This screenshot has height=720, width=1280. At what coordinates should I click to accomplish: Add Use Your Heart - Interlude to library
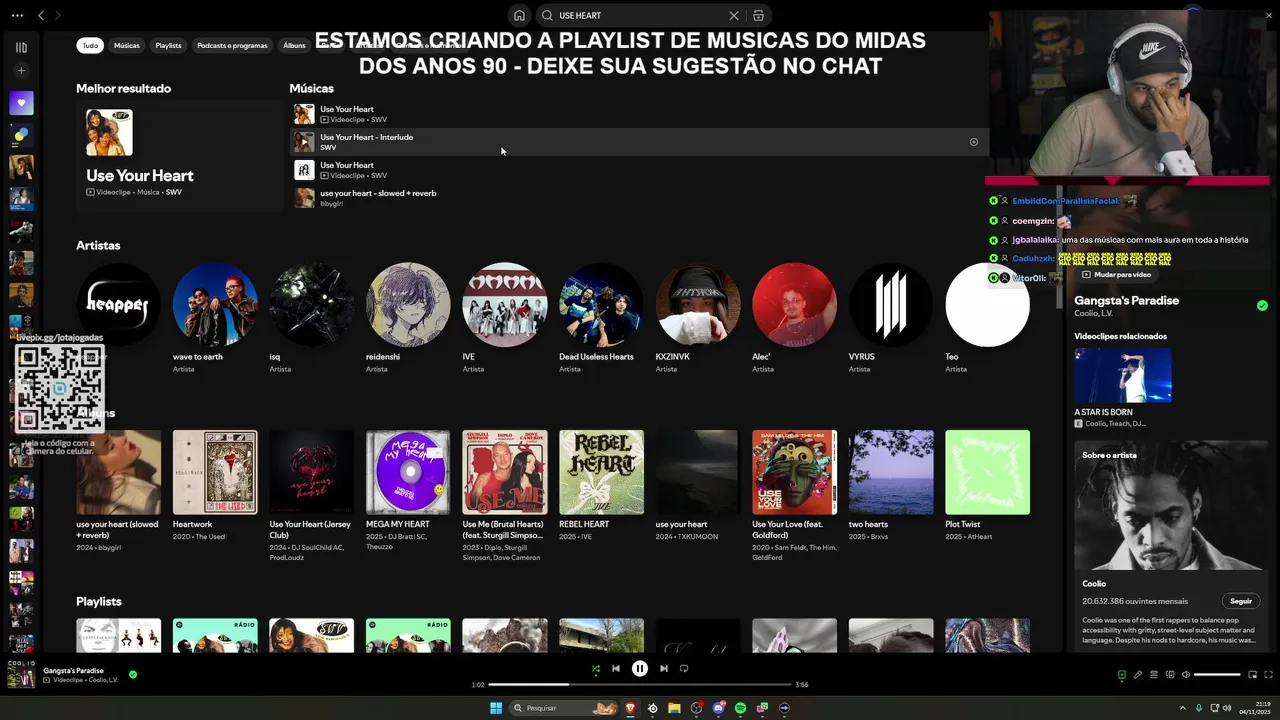[x=974, y=142]
